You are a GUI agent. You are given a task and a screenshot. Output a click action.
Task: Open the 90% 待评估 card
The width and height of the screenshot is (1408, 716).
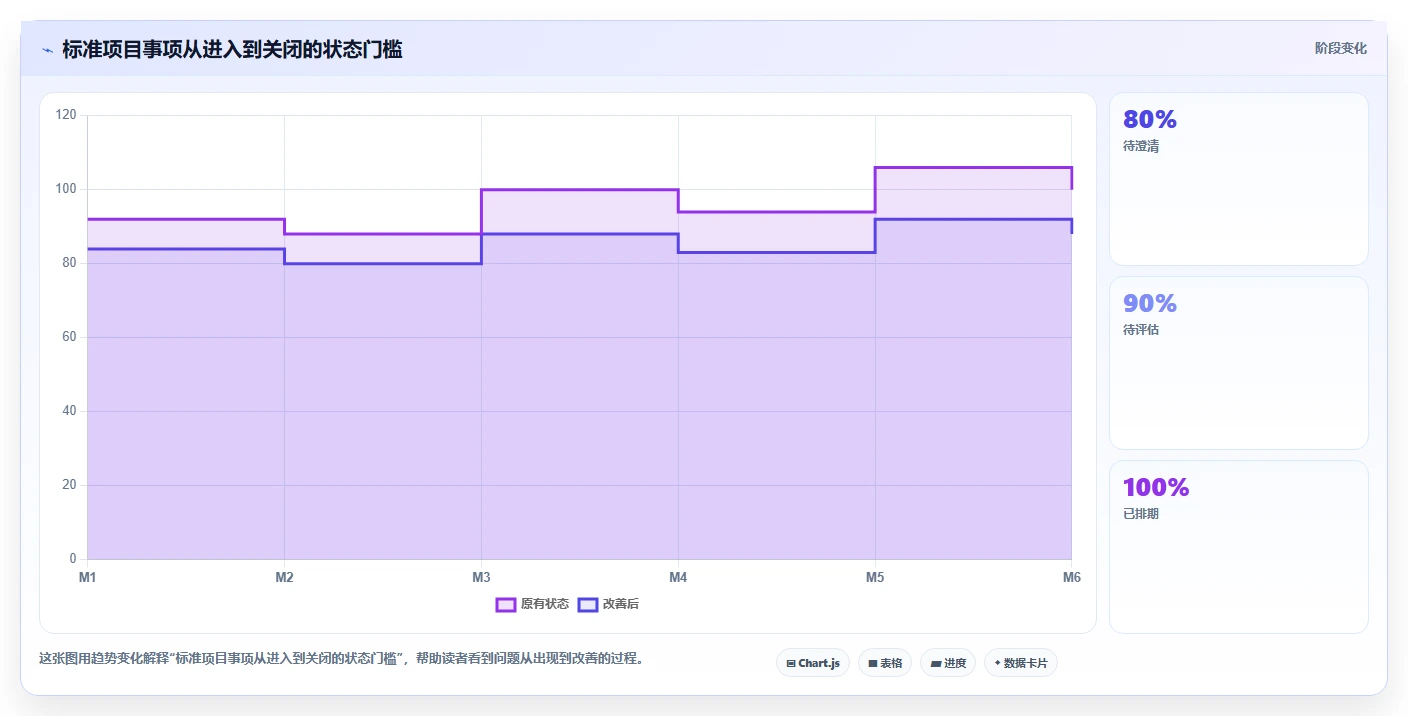[x=1239, y=363]
